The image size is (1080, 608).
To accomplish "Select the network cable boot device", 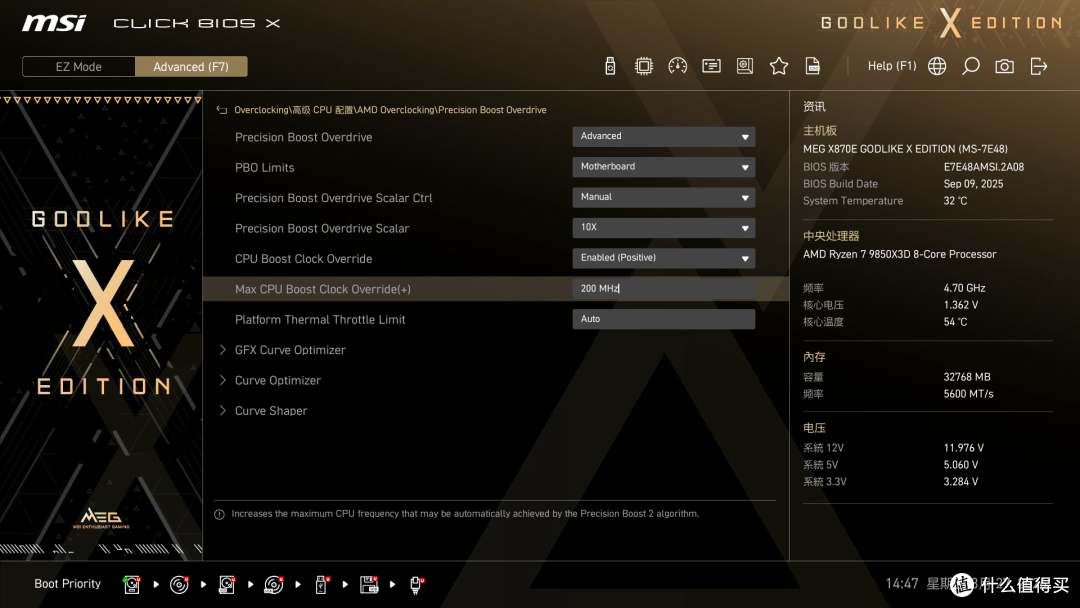I will 417,585.
